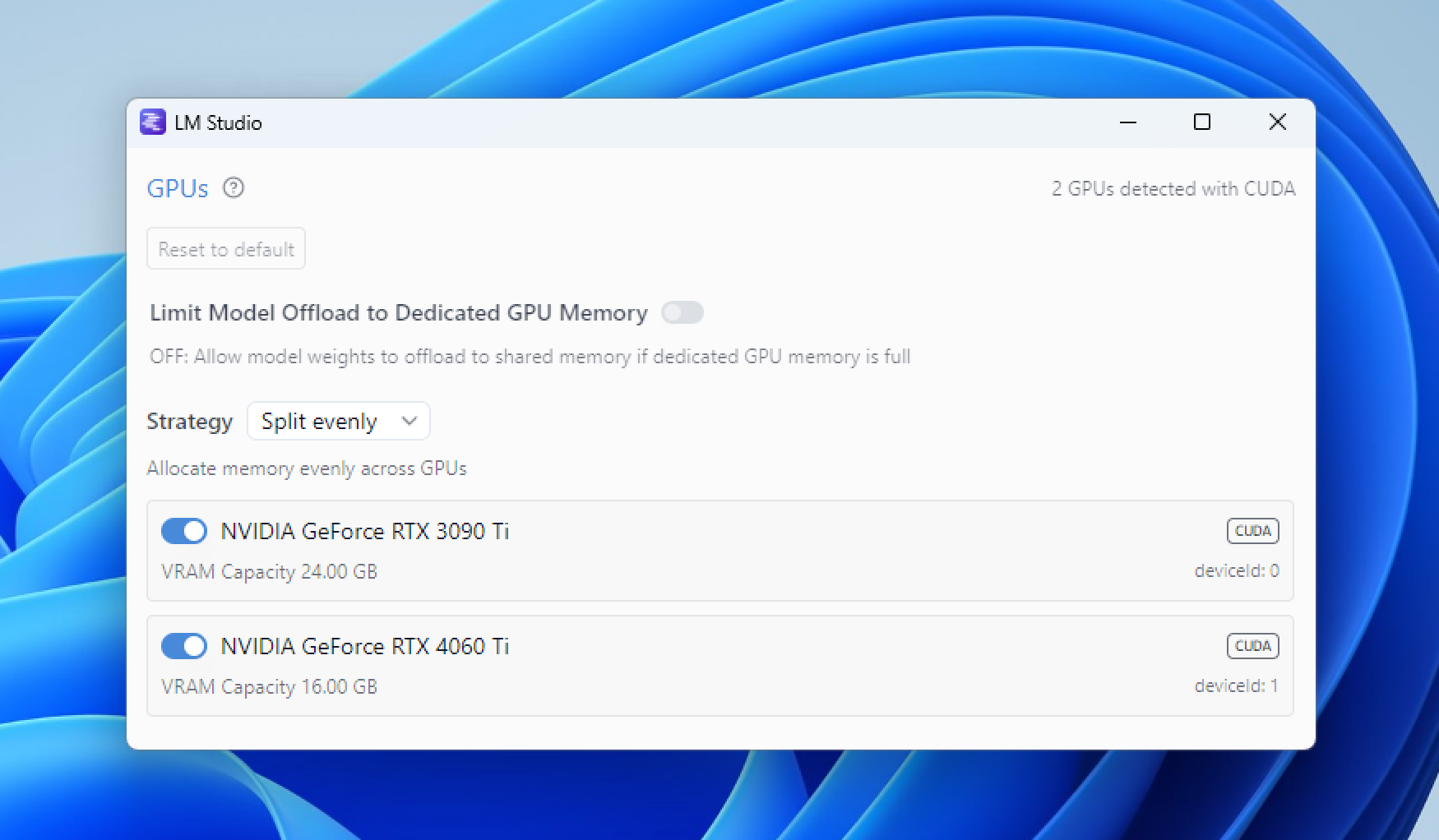The image size is (1439, 840).
Task: Close the LM Studio window
Action: click(1277, 122)
